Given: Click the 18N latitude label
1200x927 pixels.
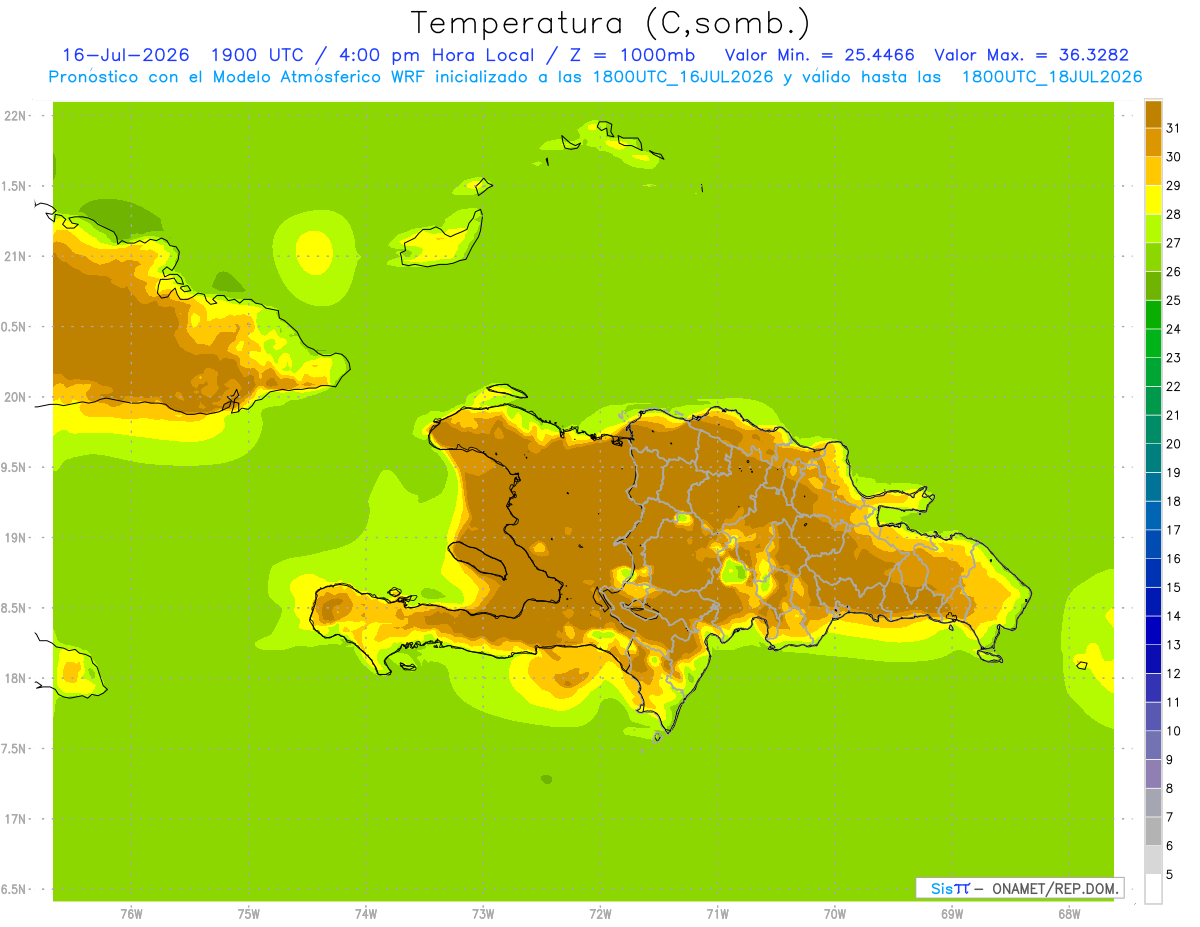Looking at the screenshot, I should [x=15, y=679].
